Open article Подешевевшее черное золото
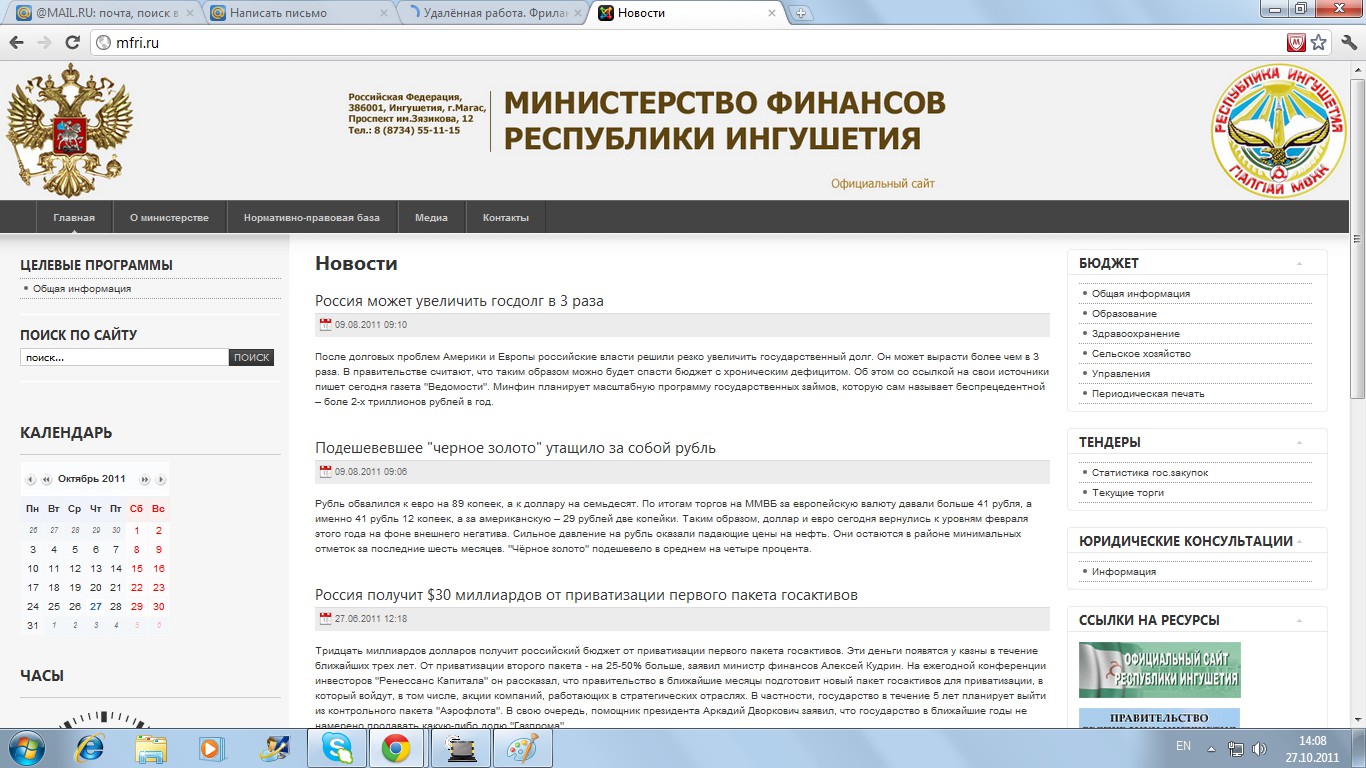The image size is (1366, 768). [515, 448]
